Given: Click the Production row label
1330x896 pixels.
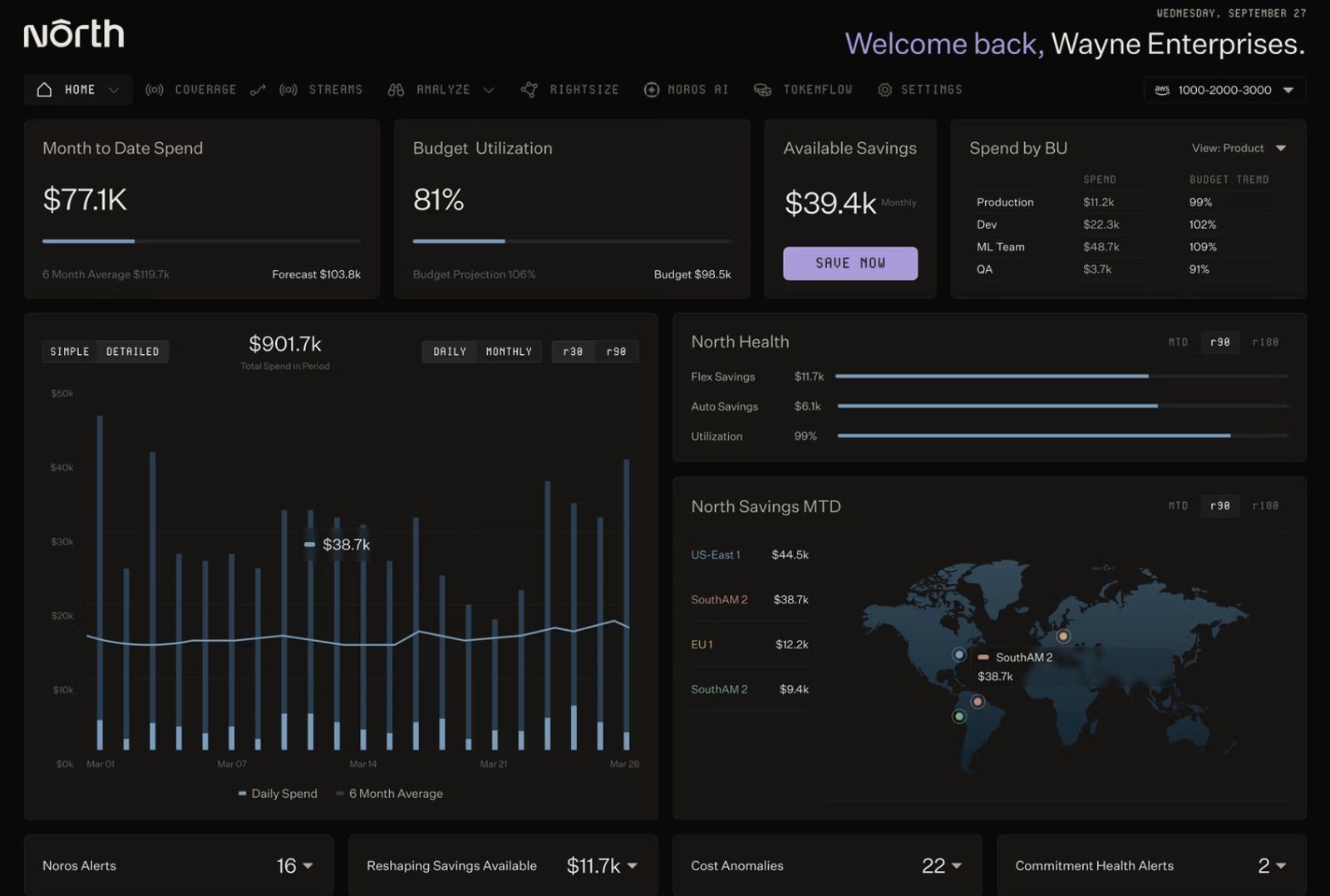Looking at the screenshot, I should click(x=1005, y=203).
